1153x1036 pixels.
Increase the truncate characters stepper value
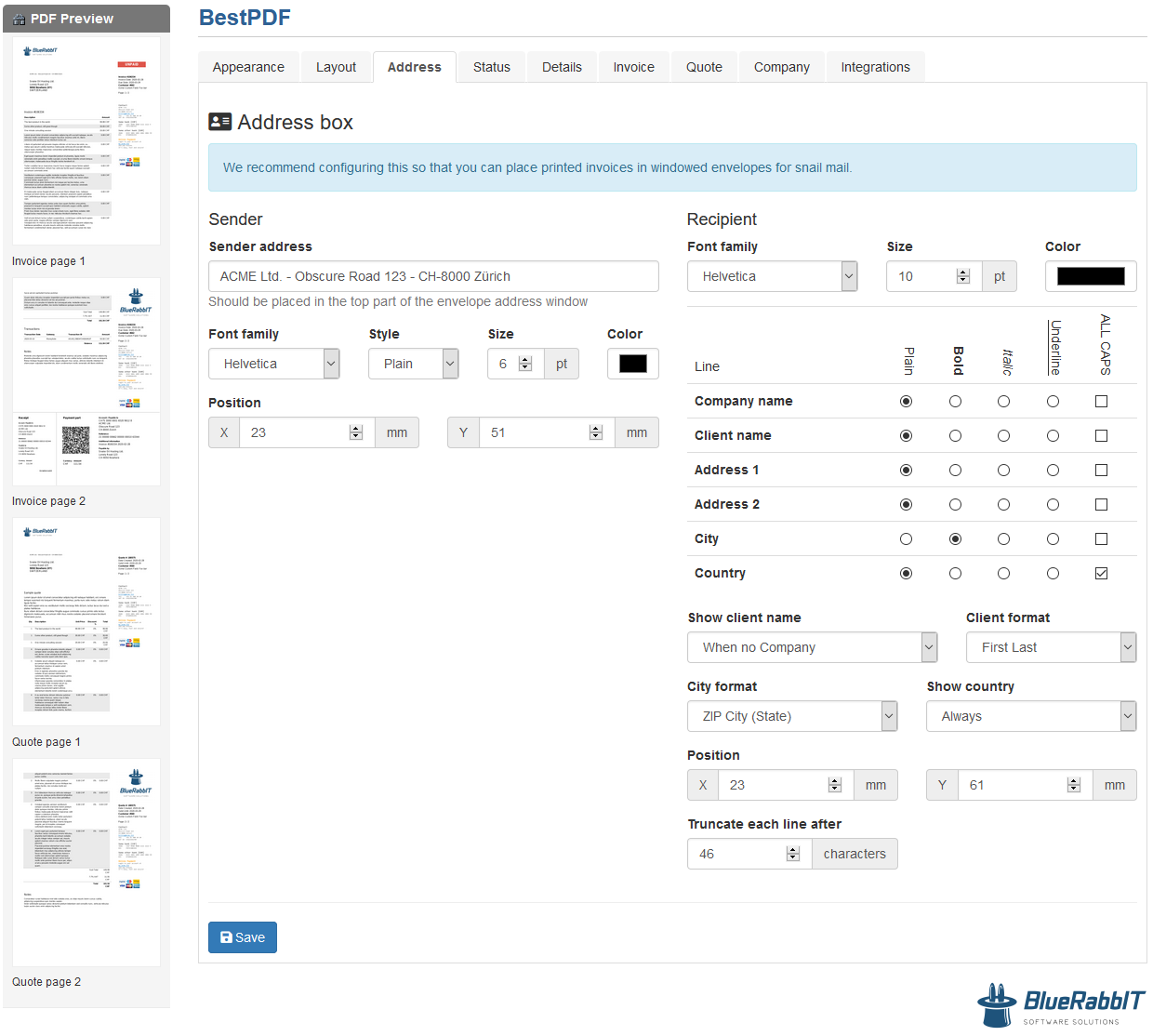pyautogui.click(x=793, y=850)
